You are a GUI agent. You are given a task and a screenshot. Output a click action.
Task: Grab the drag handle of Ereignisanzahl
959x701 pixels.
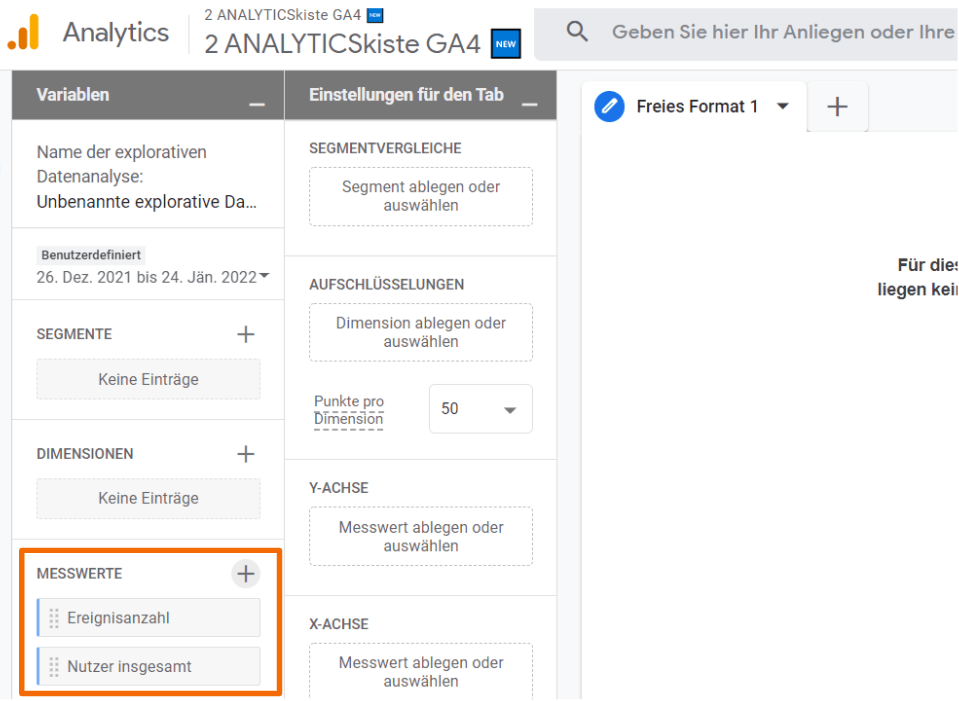[x=54, y=618]
